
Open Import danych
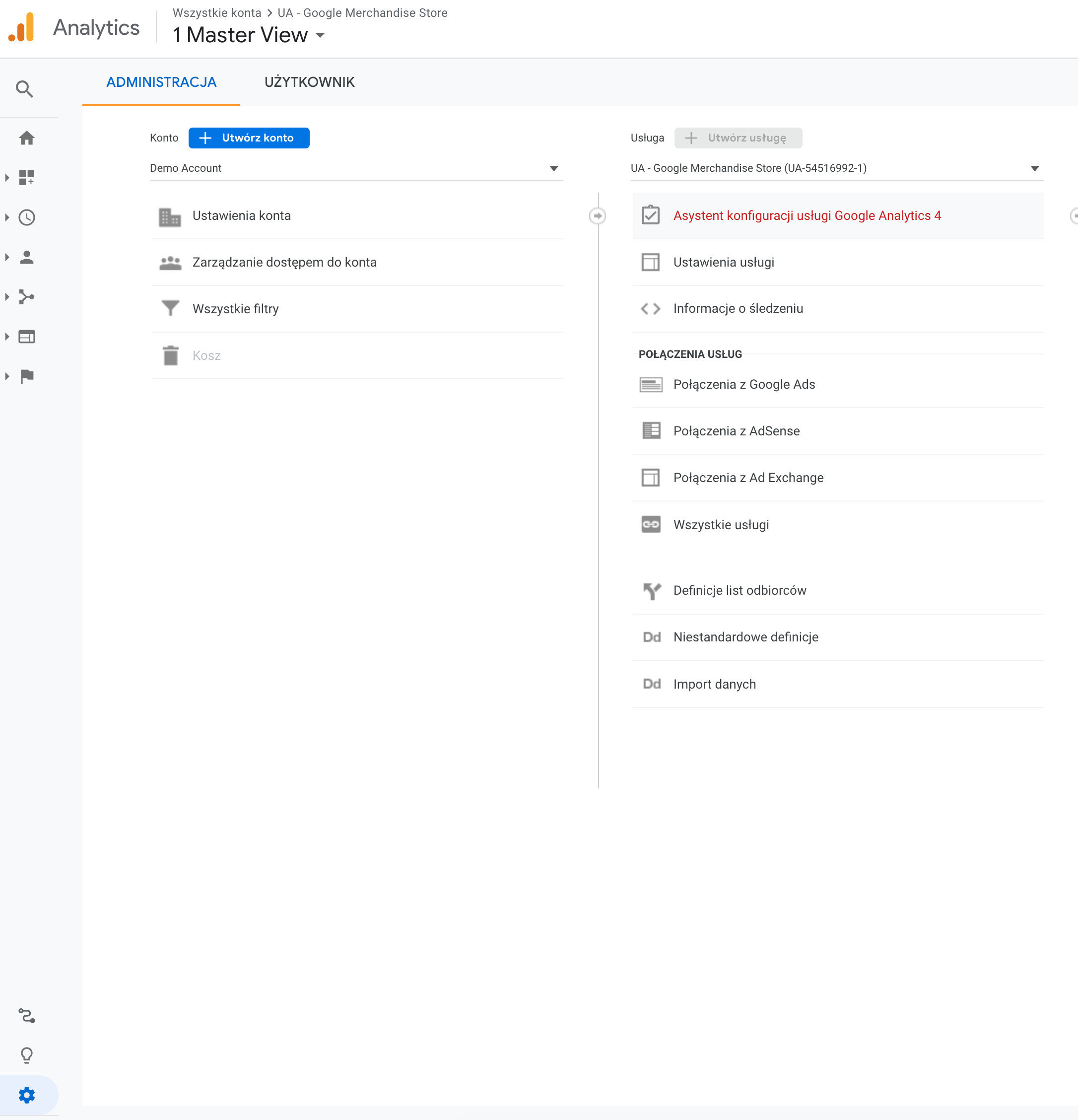(x=838, y=684)
